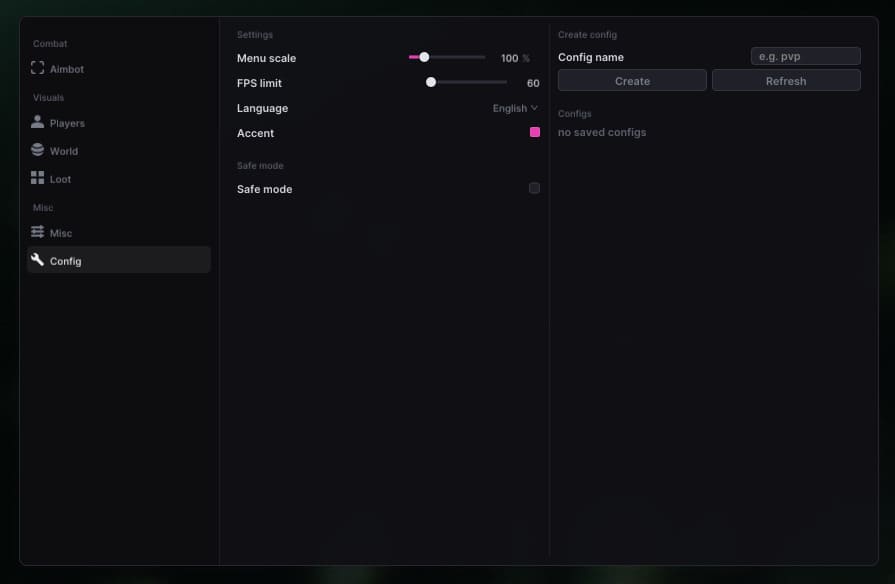Click the Players person icon
Viewport: 895px width, 584px height.
point(38,122)
